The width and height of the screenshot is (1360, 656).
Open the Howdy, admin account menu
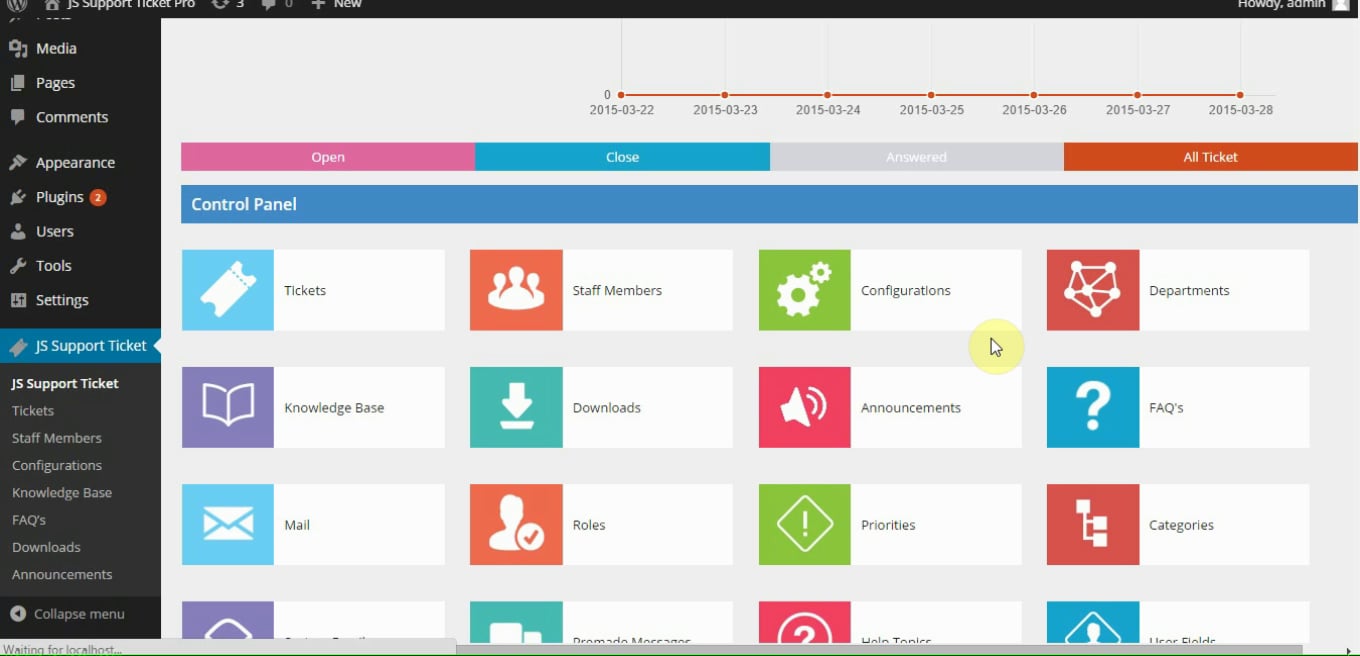point(1293,5)
